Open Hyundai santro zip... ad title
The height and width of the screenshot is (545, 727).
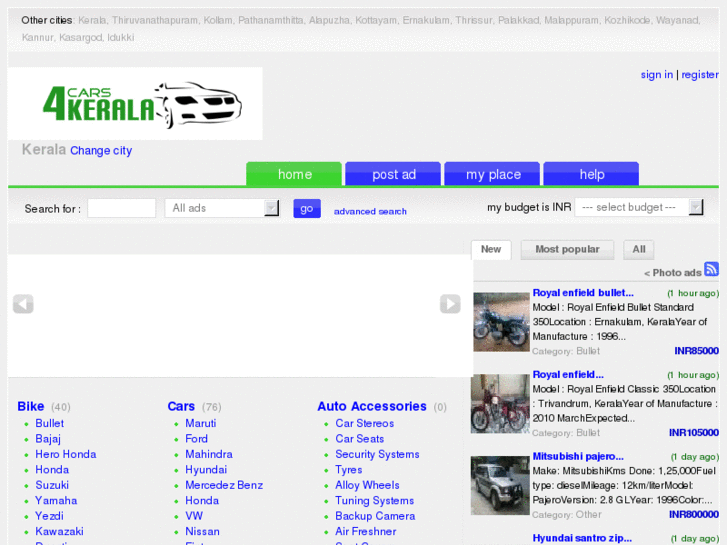tap(582, 538)
